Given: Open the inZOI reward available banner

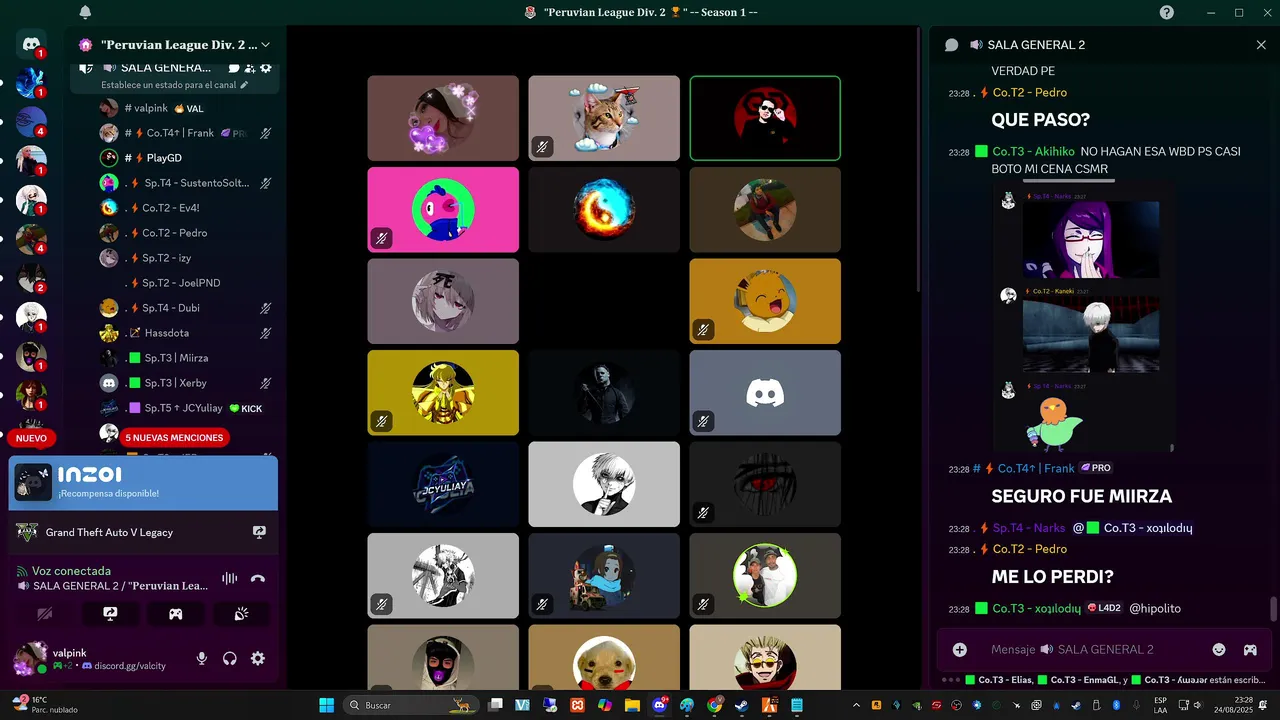Looking at the screenshot, I should [143, 483].
